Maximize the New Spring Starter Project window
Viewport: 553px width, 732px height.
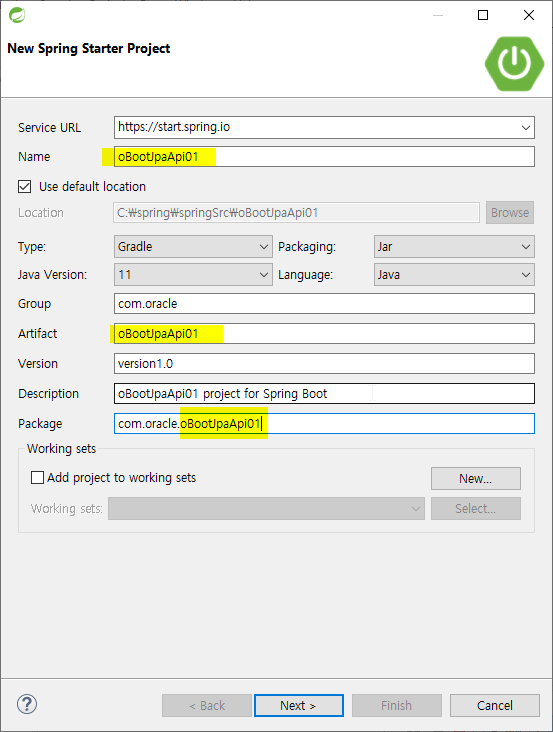click(483, 15)
